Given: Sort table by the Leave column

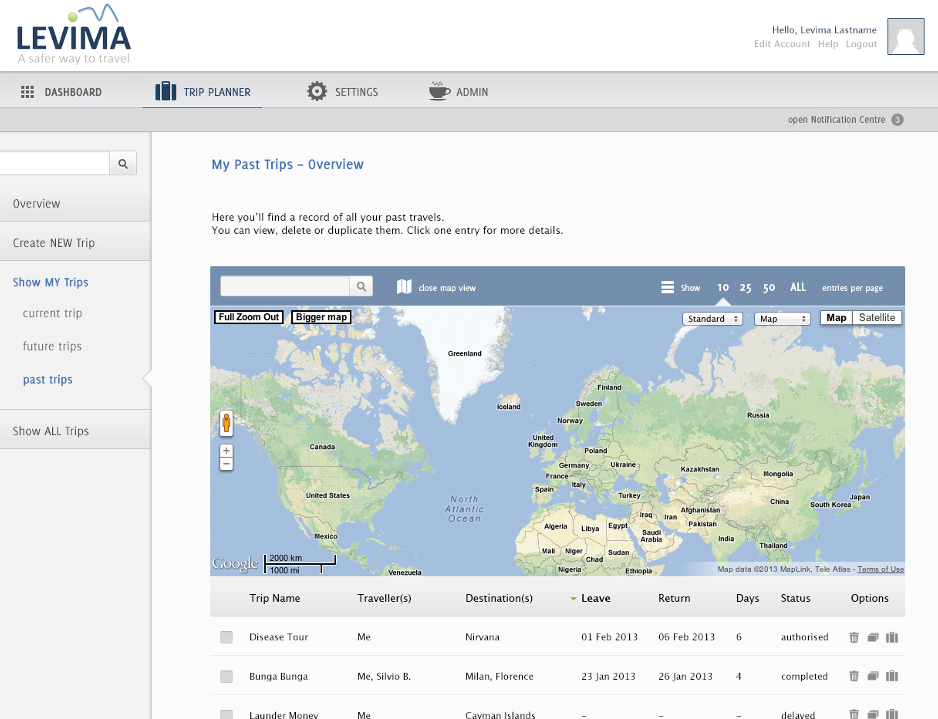Looking at the screenshot, I should (595, 598).
